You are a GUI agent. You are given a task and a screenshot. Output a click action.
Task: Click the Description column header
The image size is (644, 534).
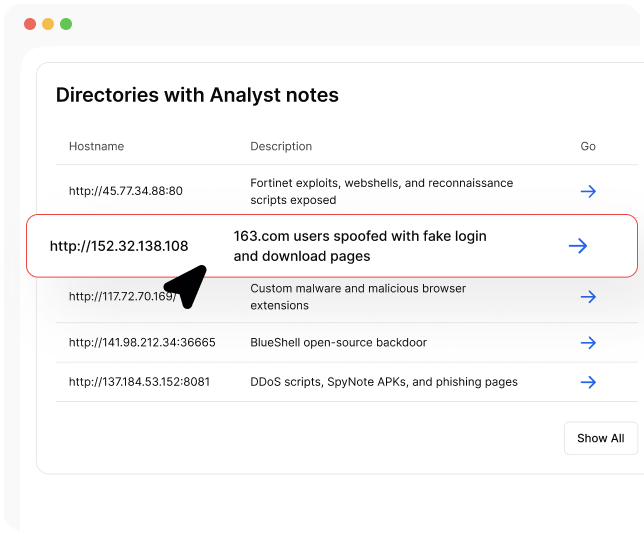pyautogui.click(x=281, y=146)
